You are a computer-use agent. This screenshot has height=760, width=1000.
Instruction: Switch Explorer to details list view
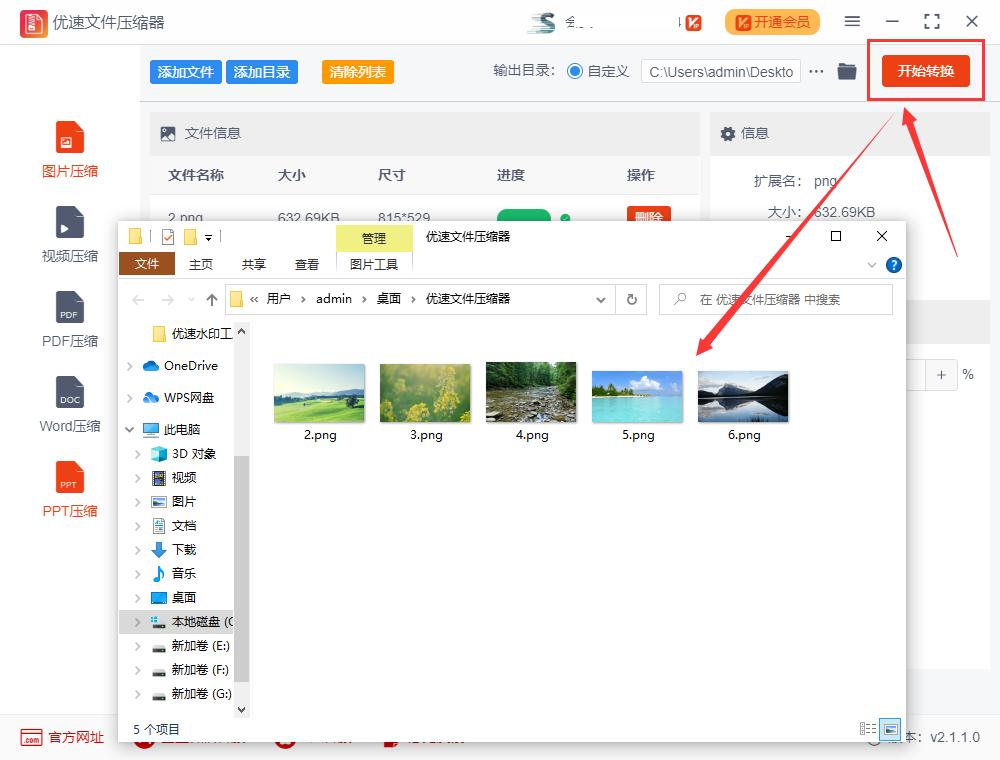click(x=866, y=728)
